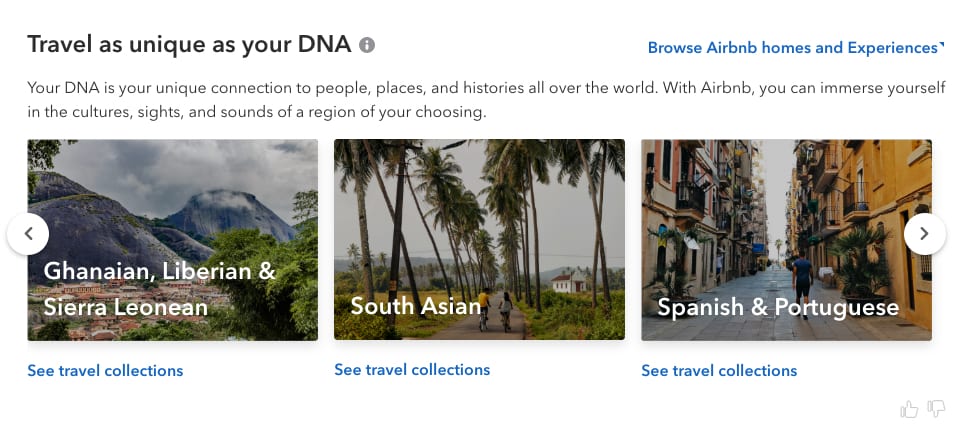Click the Ghanaian, Liberian & Sierra Leonean title
The image size is (977, 433).
[160, 288]
